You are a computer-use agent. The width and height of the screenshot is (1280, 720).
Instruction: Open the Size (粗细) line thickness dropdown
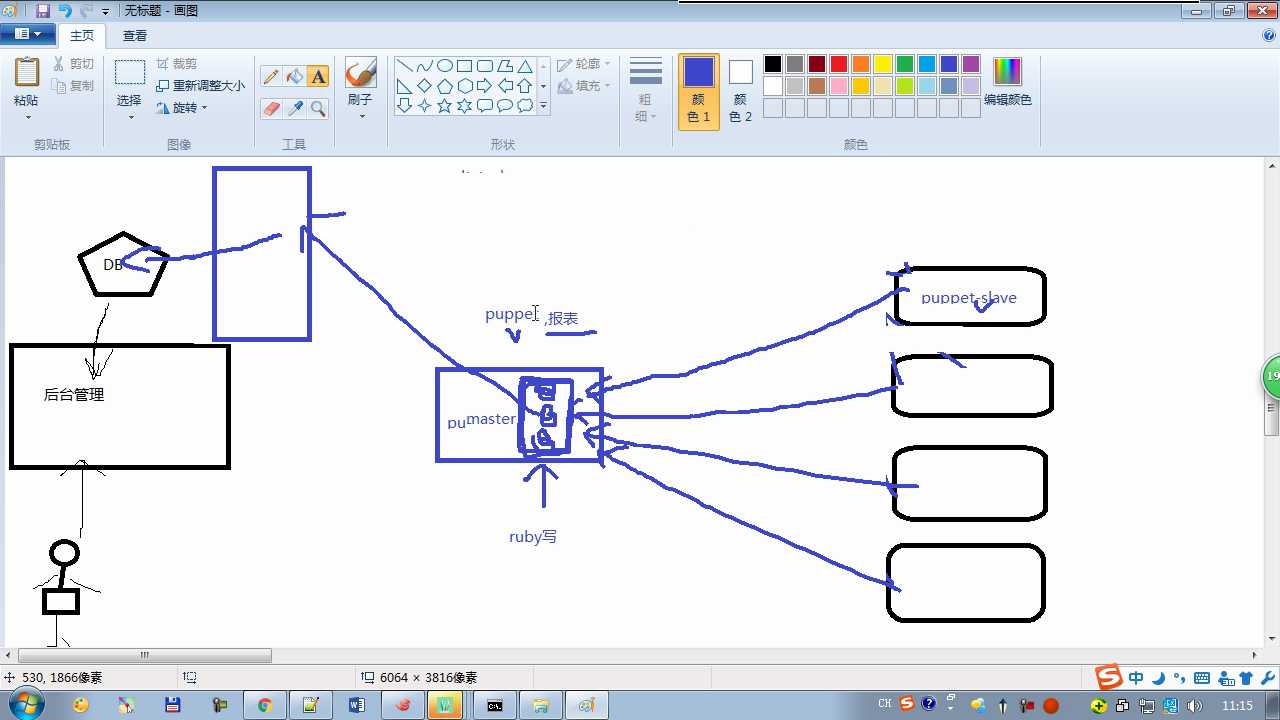646,90
